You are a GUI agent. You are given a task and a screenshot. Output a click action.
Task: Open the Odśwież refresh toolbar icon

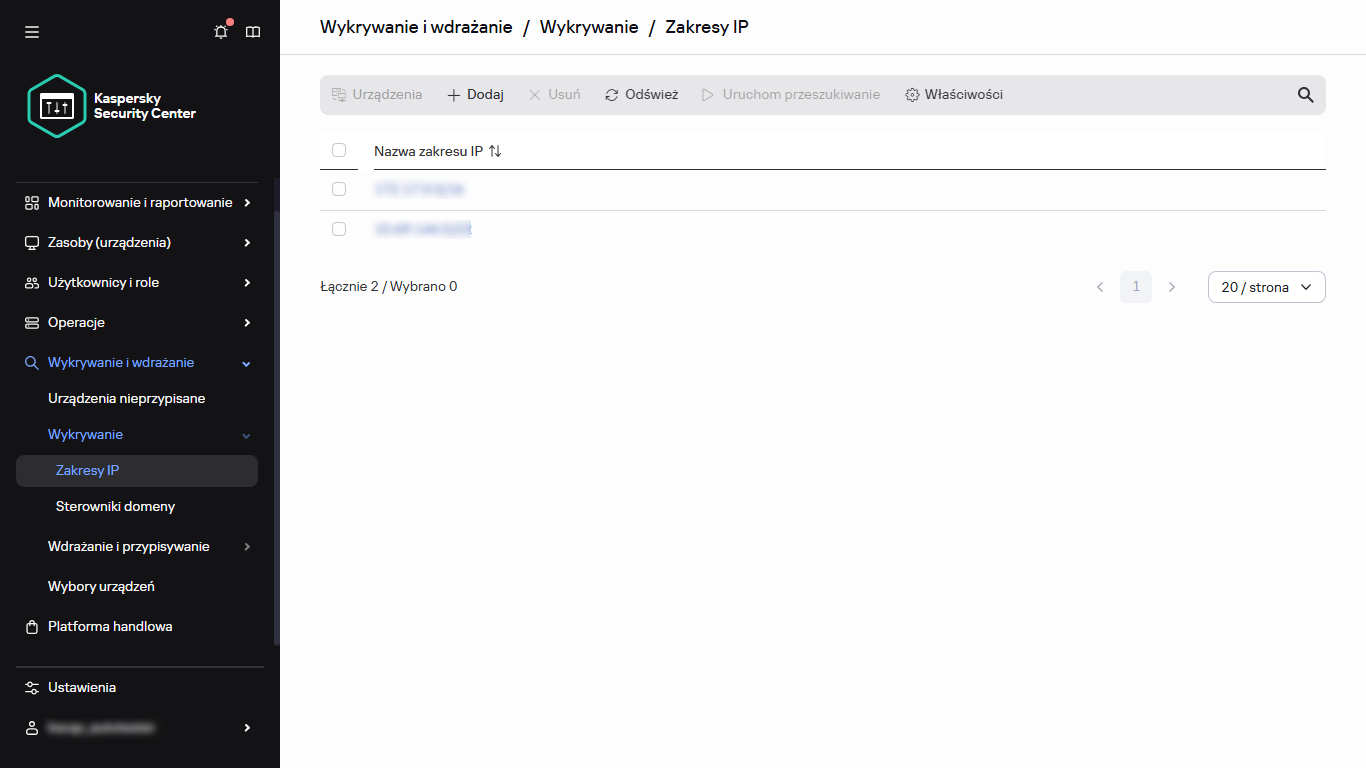click(x=611, y=94)
